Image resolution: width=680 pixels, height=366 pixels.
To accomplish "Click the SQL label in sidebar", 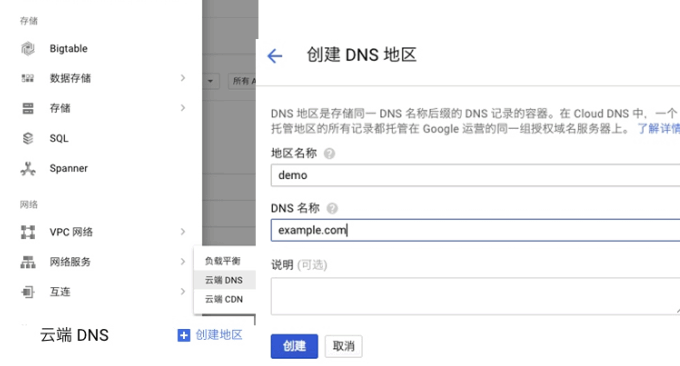I will (59, 138).
